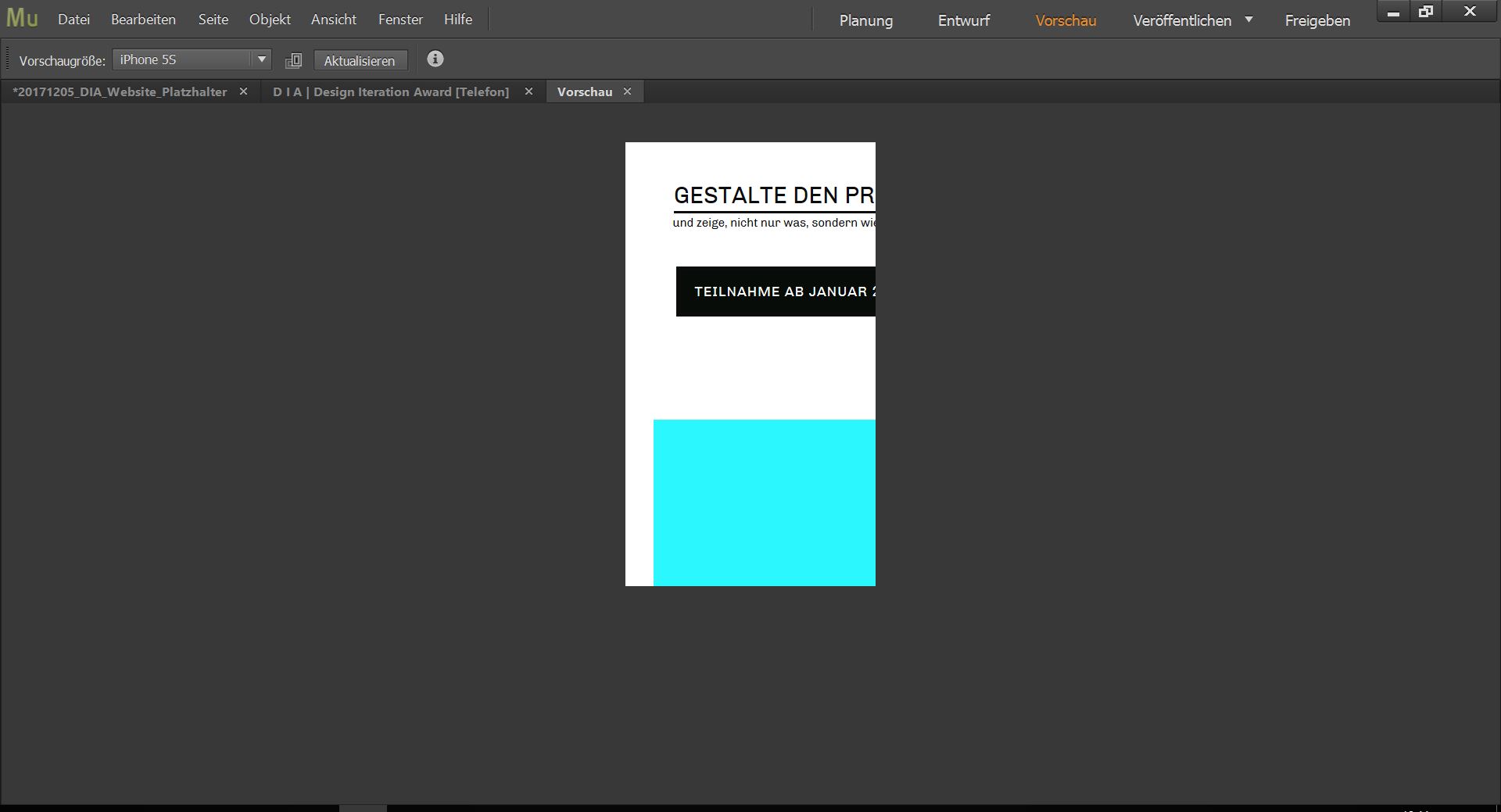Click Veröffentlichen
Screen dimensions: 1501x812
point(1182,21)
